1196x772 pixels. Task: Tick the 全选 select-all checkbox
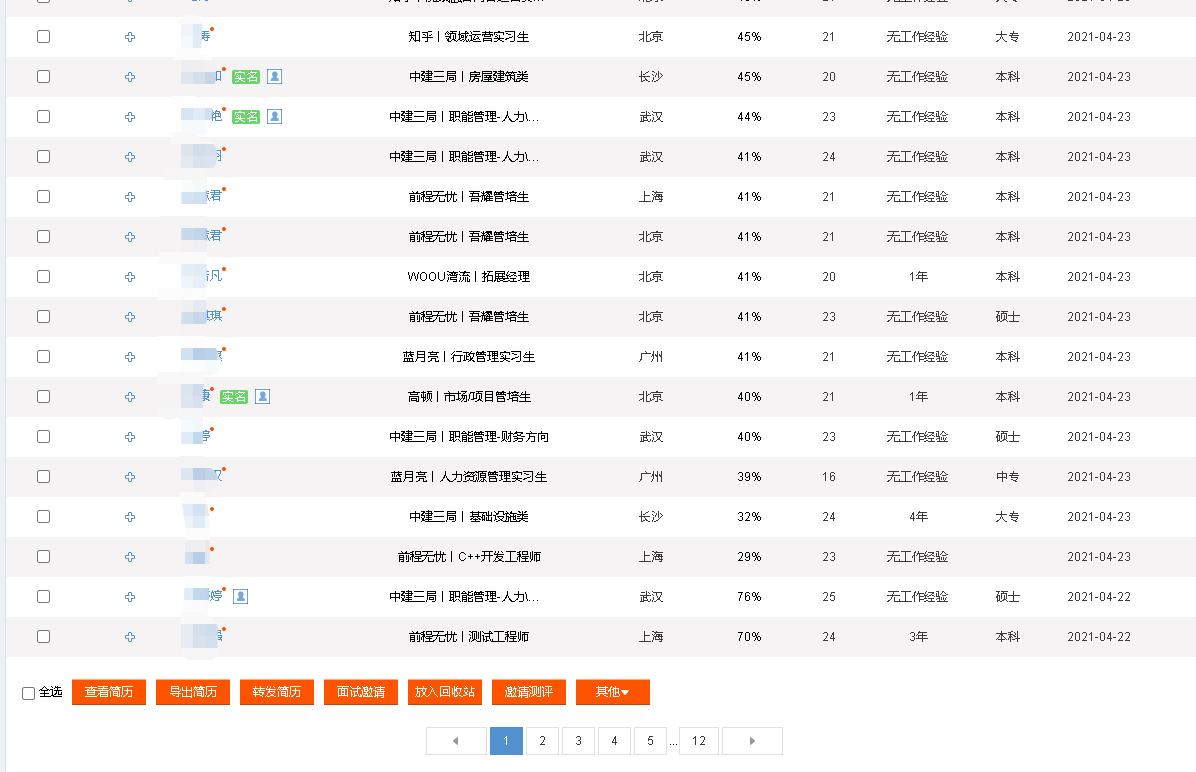[28, 693]
